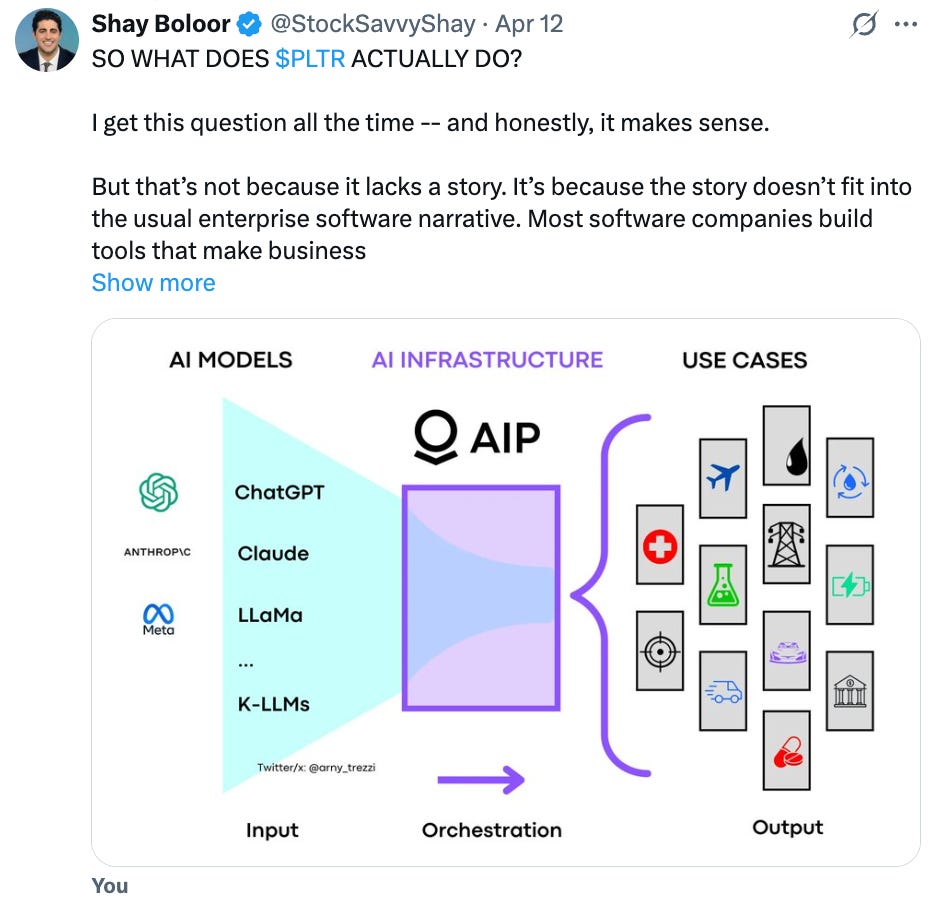
Task: Expand the post with Show more
Action: (x=154, y=283)
